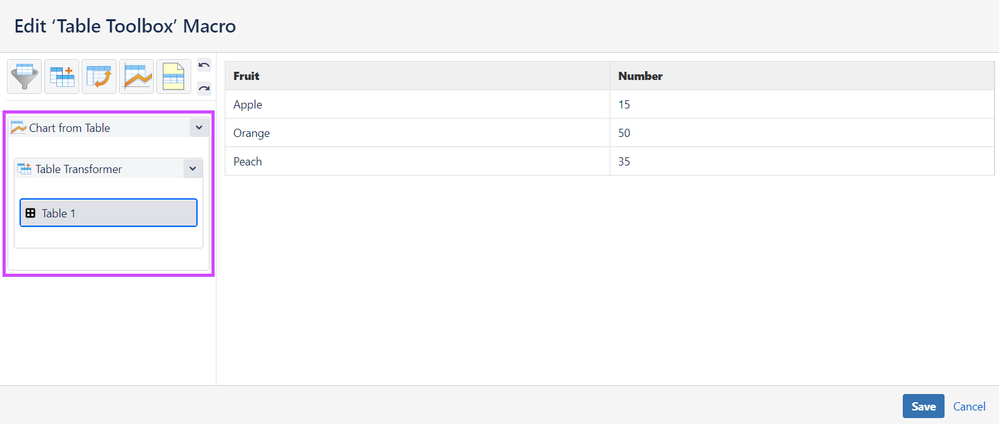Open the Table Transformer dropdown arrow
Viewport: 999px width, 424px height.
tap(192, 169)
